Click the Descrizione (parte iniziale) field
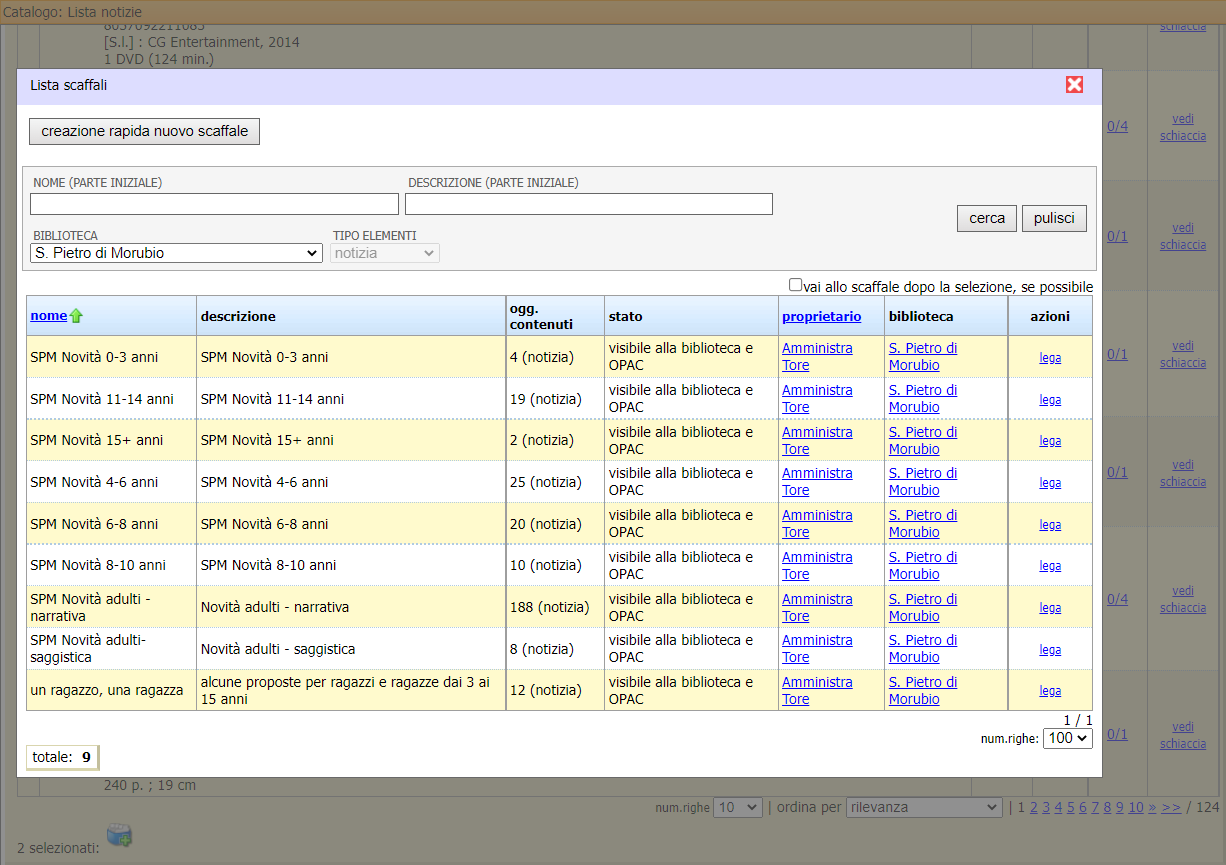 588,204
